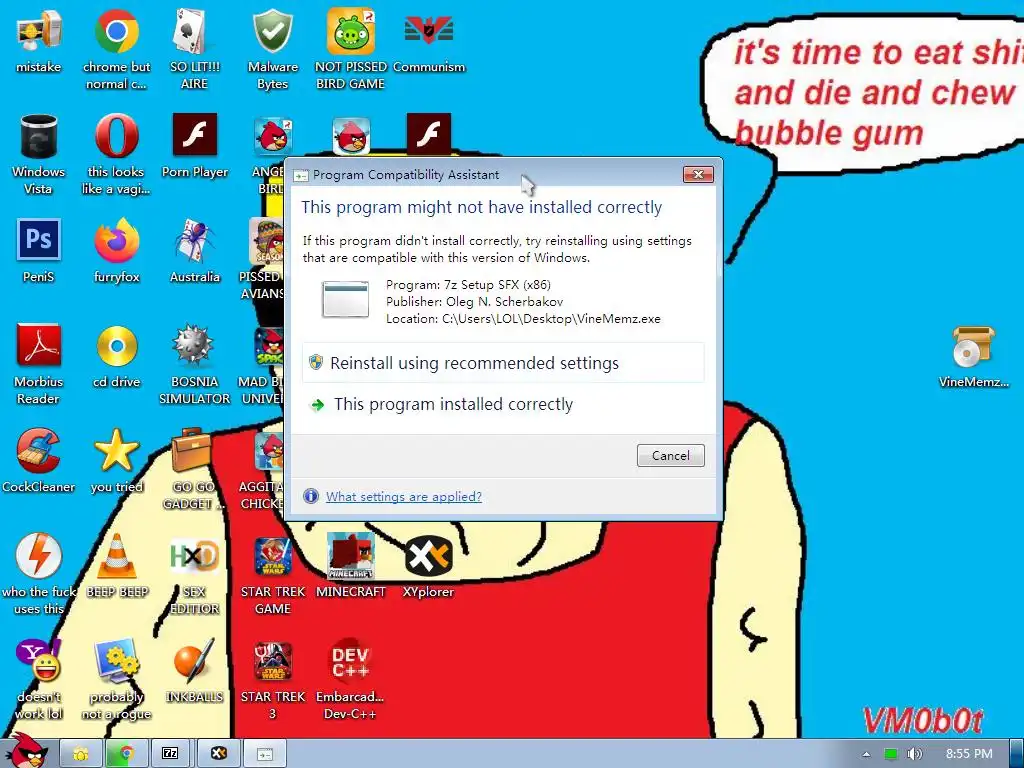The width and height of the screenshot is (1024, 768).
Task: Select the 'Australia' spider solitaire icon
Action: coord(194,251)
